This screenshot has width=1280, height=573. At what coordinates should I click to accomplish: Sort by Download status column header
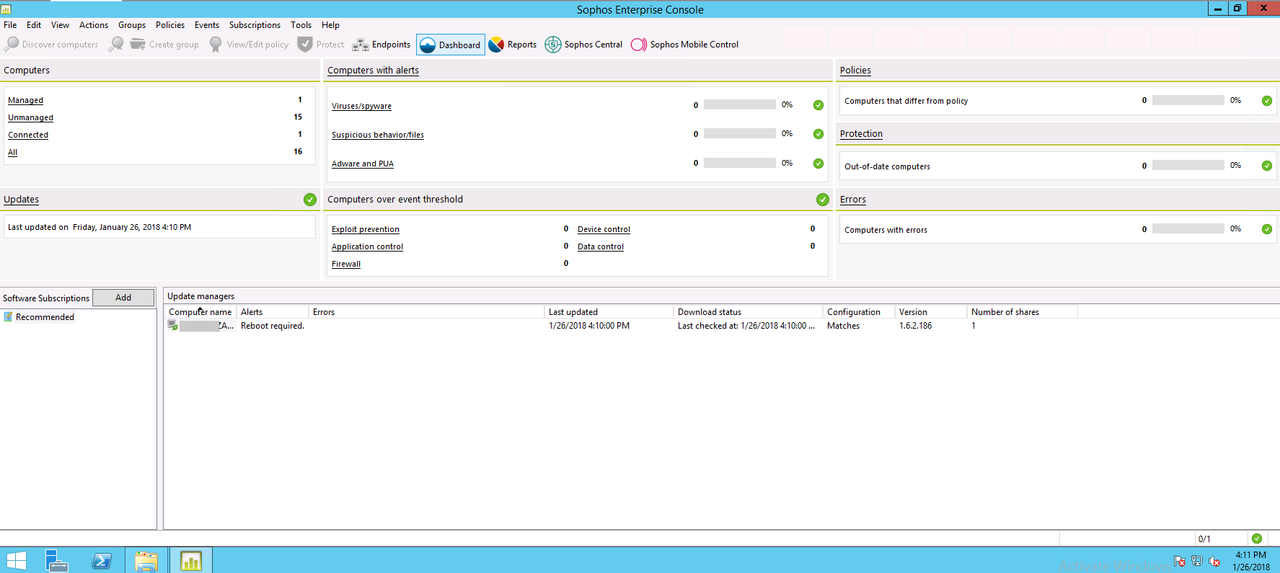pos(749,312)
